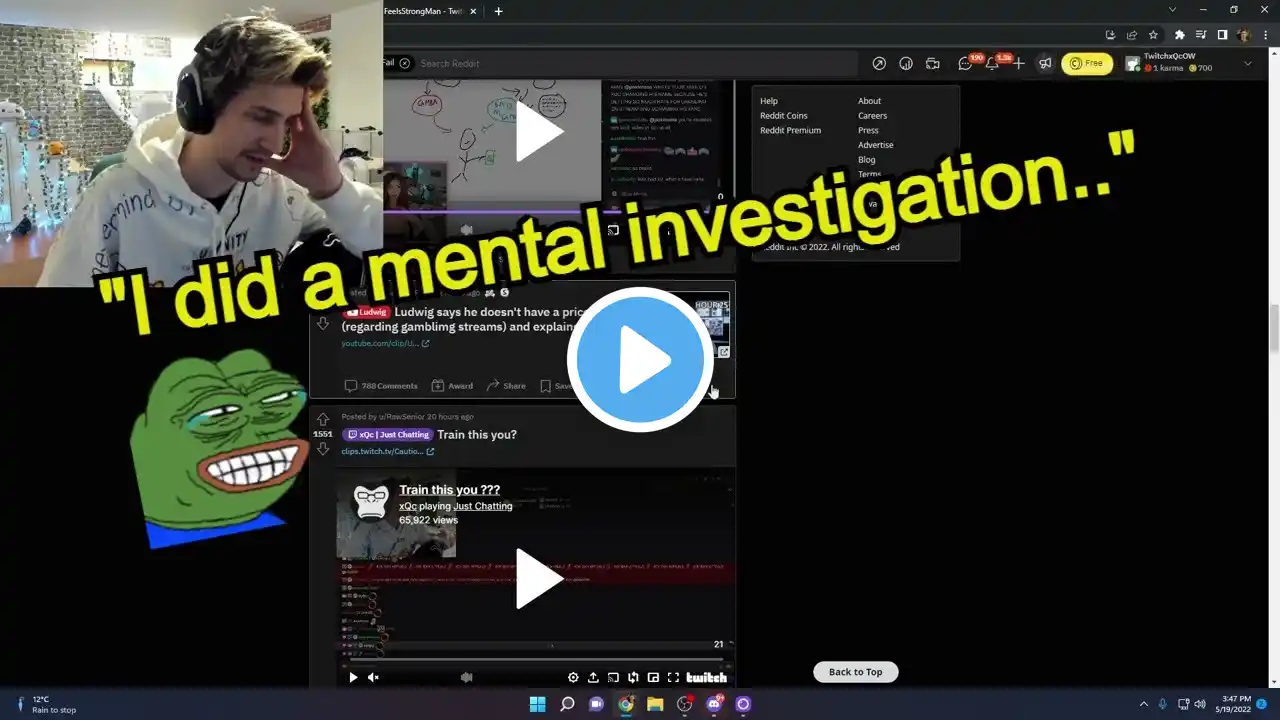Viewport: 1280px width, 720px height.
Task: Click the Back to Top button
Action: (856, 672)
